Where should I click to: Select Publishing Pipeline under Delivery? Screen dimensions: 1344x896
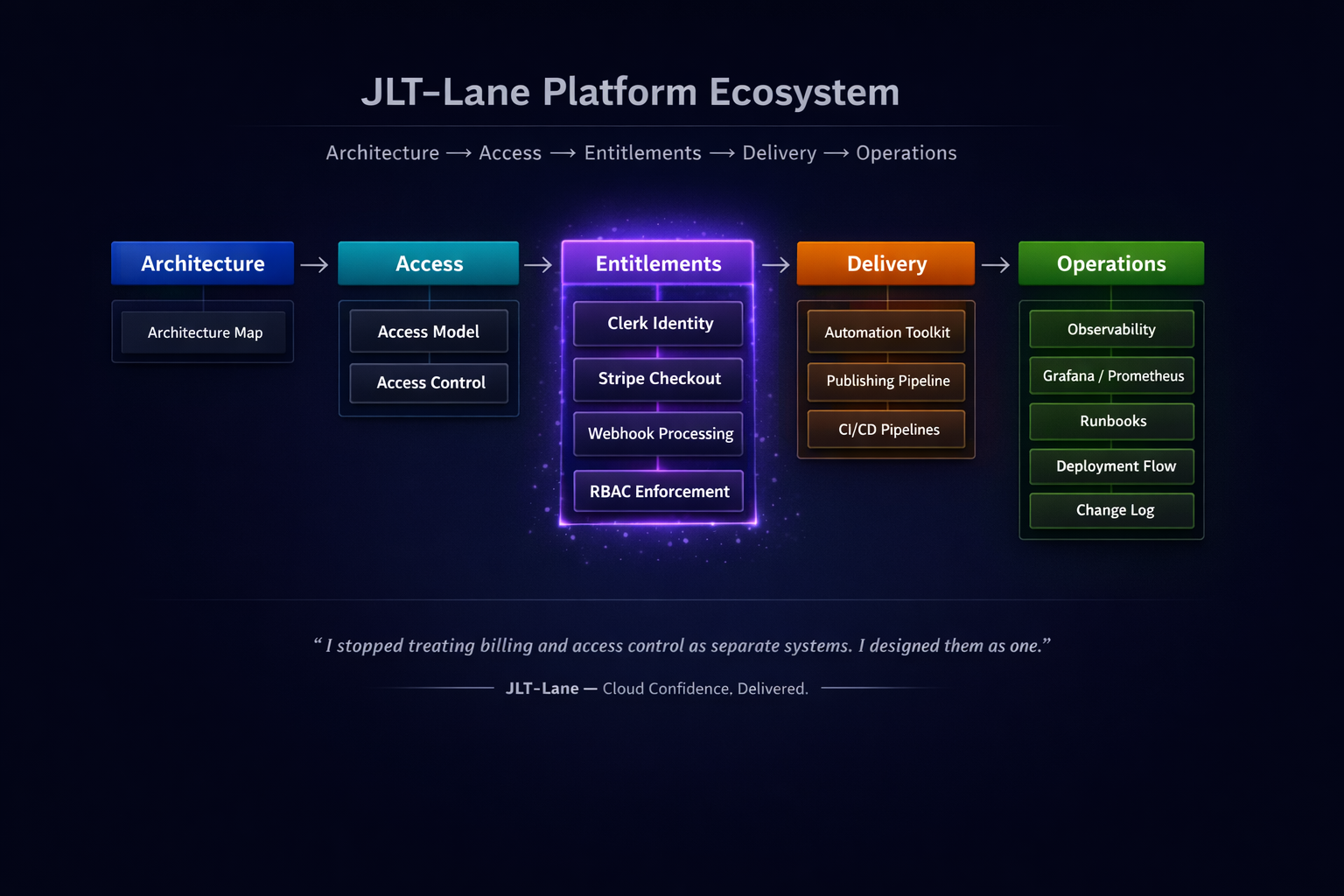click(885, 381)
